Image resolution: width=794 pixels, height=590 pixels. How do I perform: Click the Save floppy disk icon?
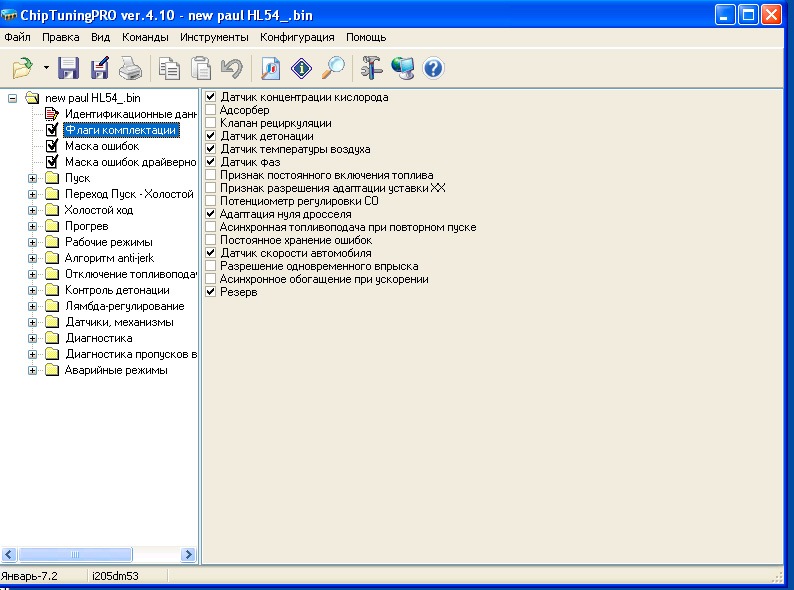[x=68, y=68]
